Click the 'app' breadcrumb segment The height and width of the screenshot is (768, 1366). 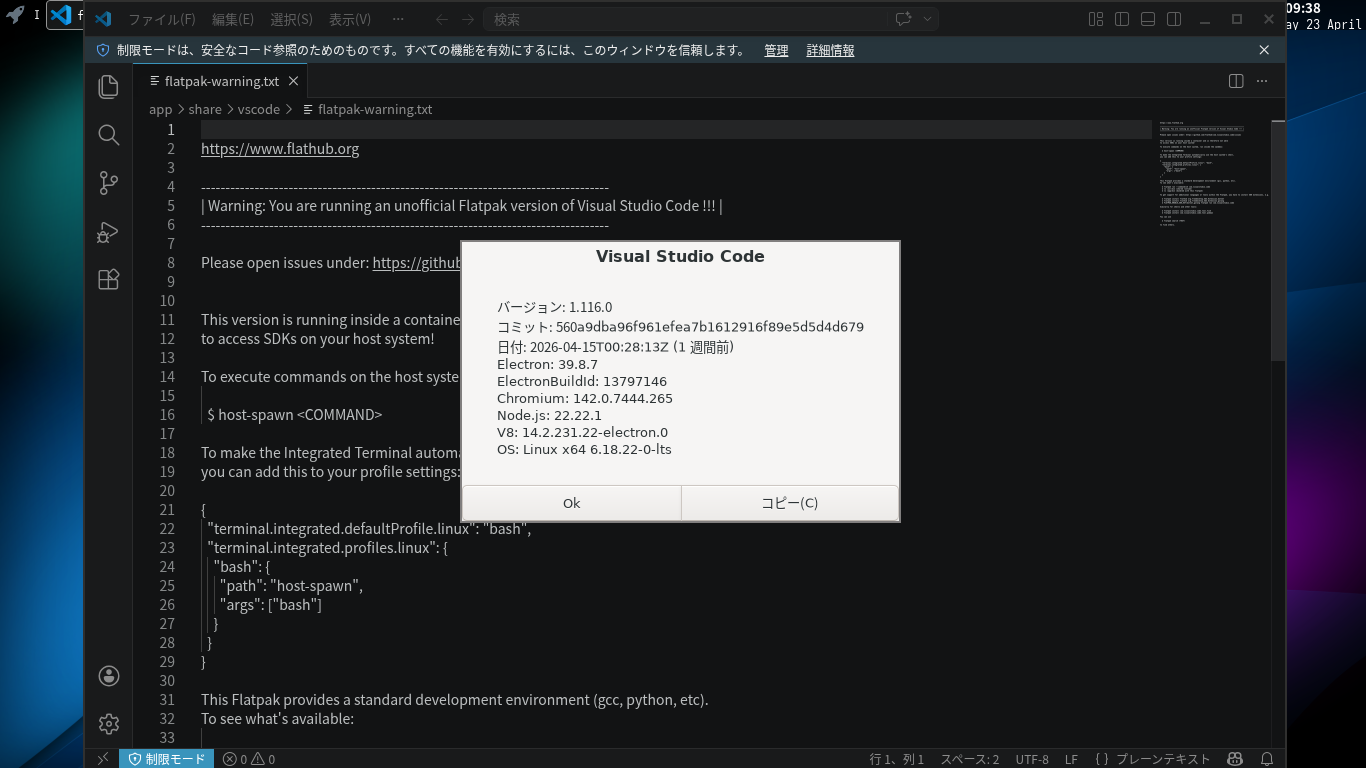click(x=161, y=109)
